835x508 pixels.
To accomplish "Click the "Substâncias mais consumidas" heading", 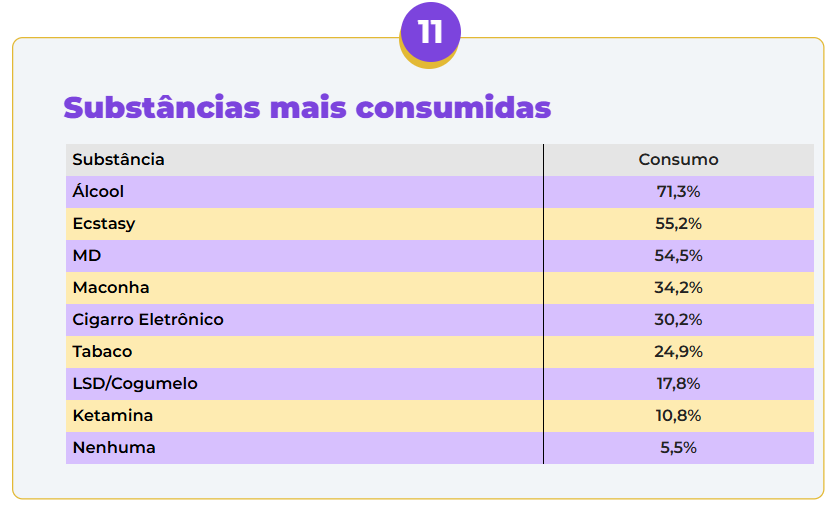I will pos(307,107).
